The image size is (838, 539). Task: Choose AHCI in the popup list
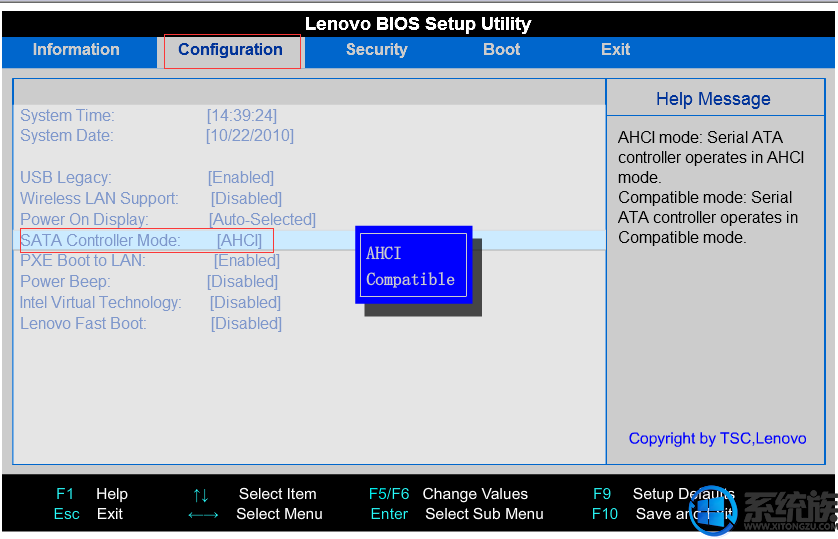point(383,253)
